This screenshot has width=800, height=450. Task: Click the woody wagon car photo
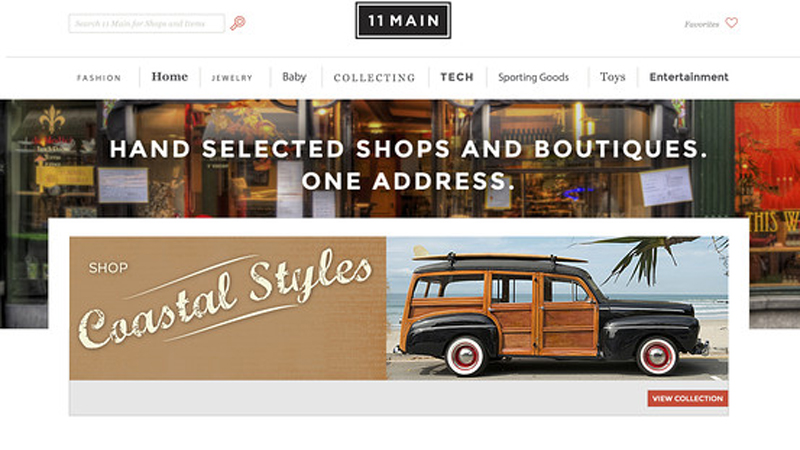[x=557, y=308]
